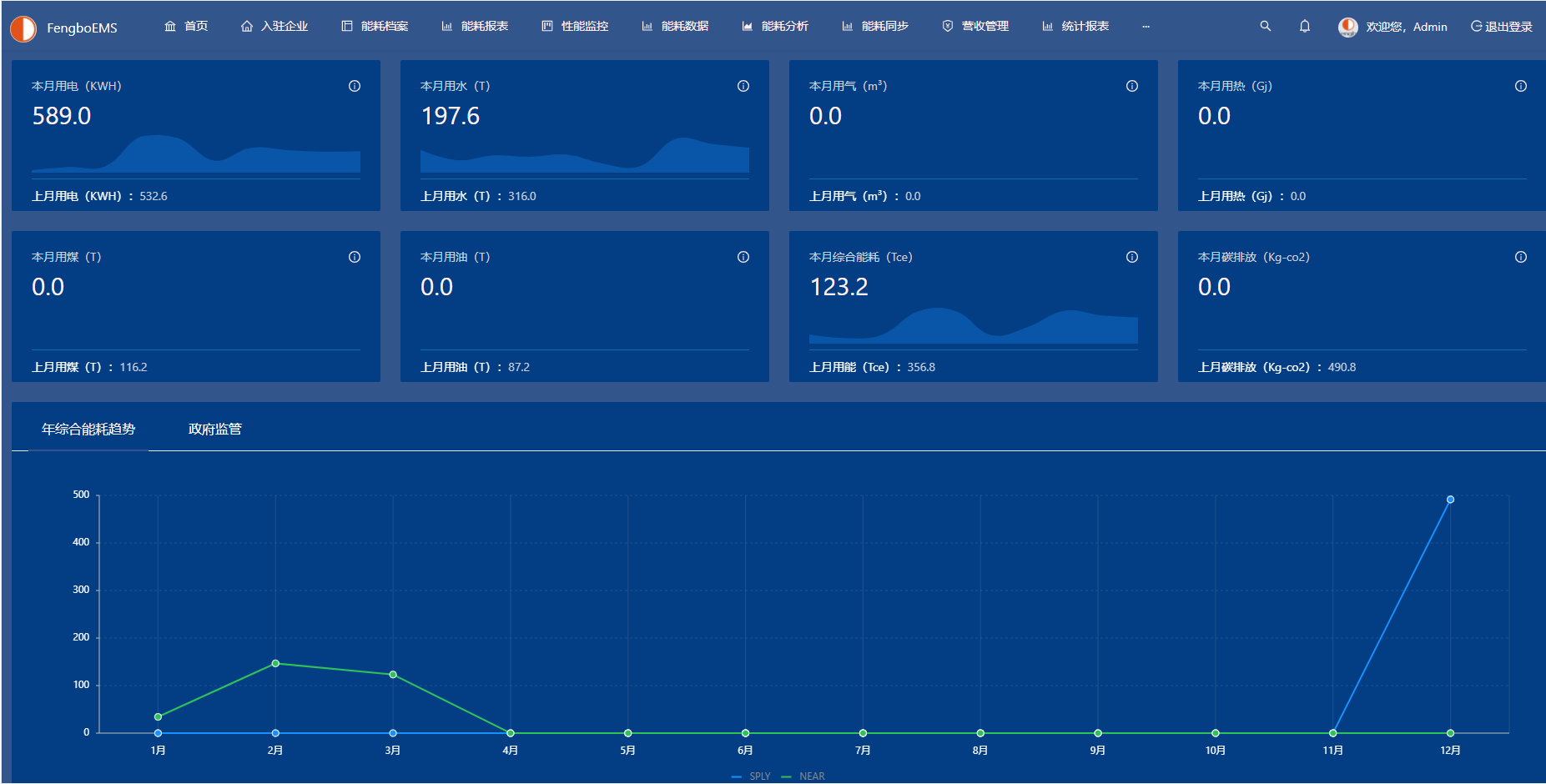The image size is (1546, 784).
Task: Click the December SPLY data point
Action: tap(1450, 500)
